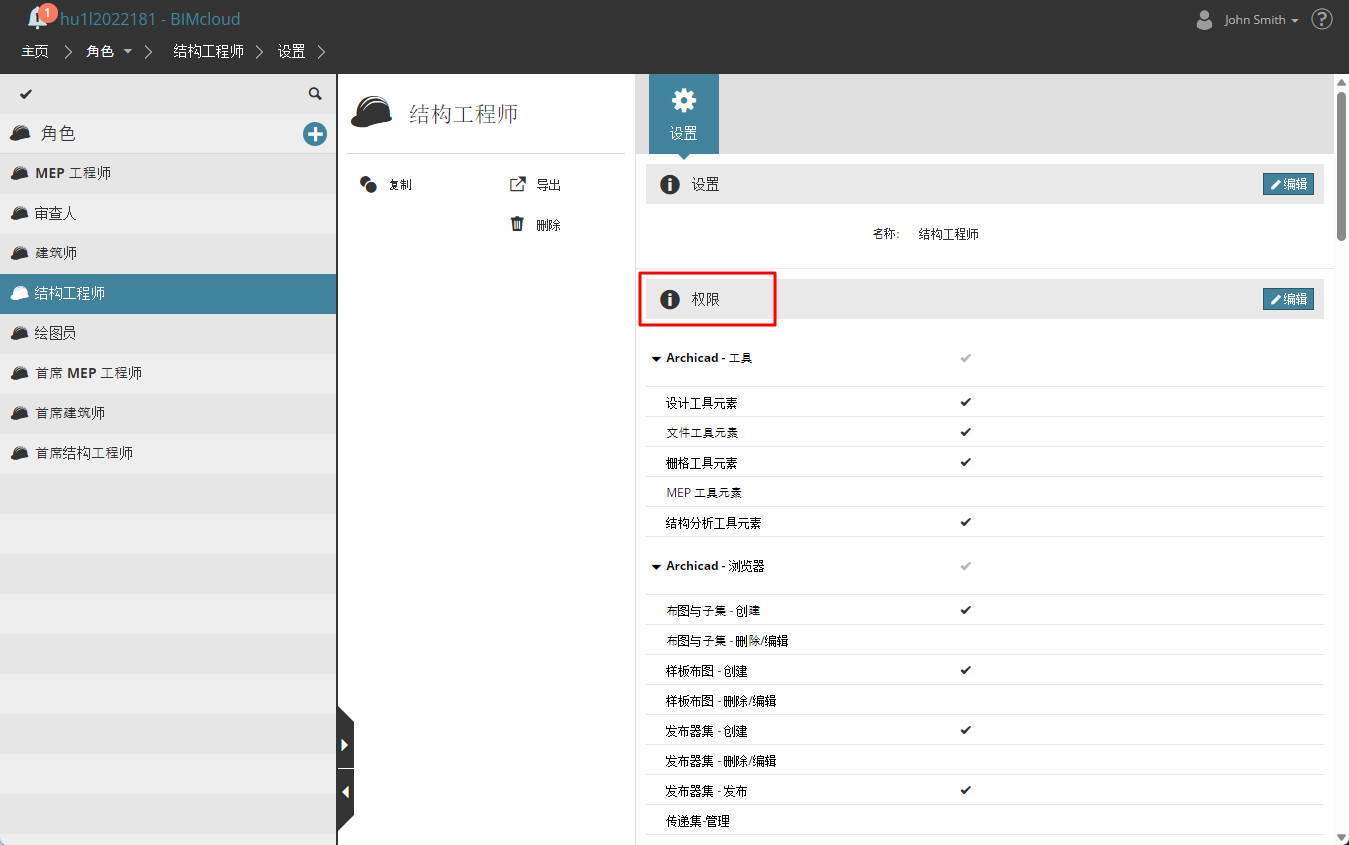Click the hard hat icon next to the 角色 heading
This screenshot has height=845, width=1349.
[x=20, y=133]
